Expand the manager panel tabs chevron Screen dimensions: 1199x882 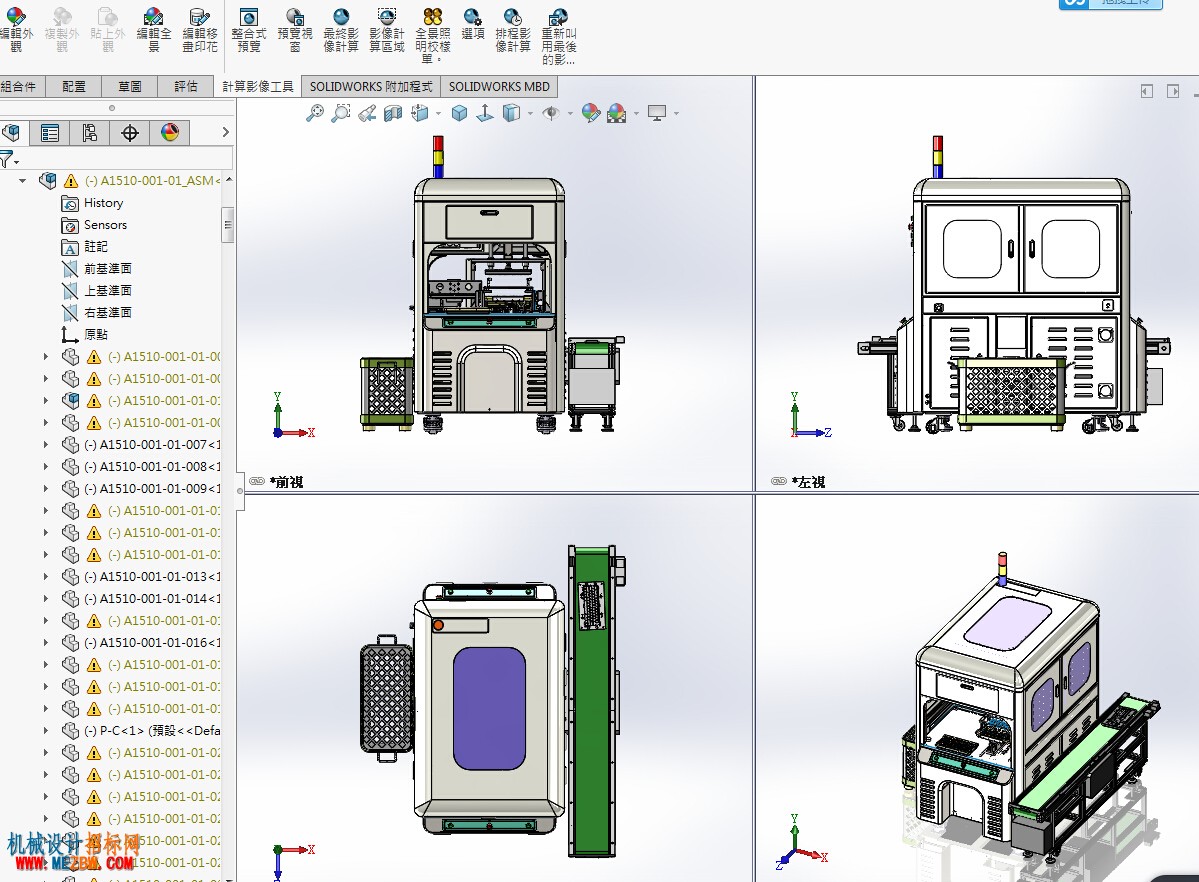[226, 132]
